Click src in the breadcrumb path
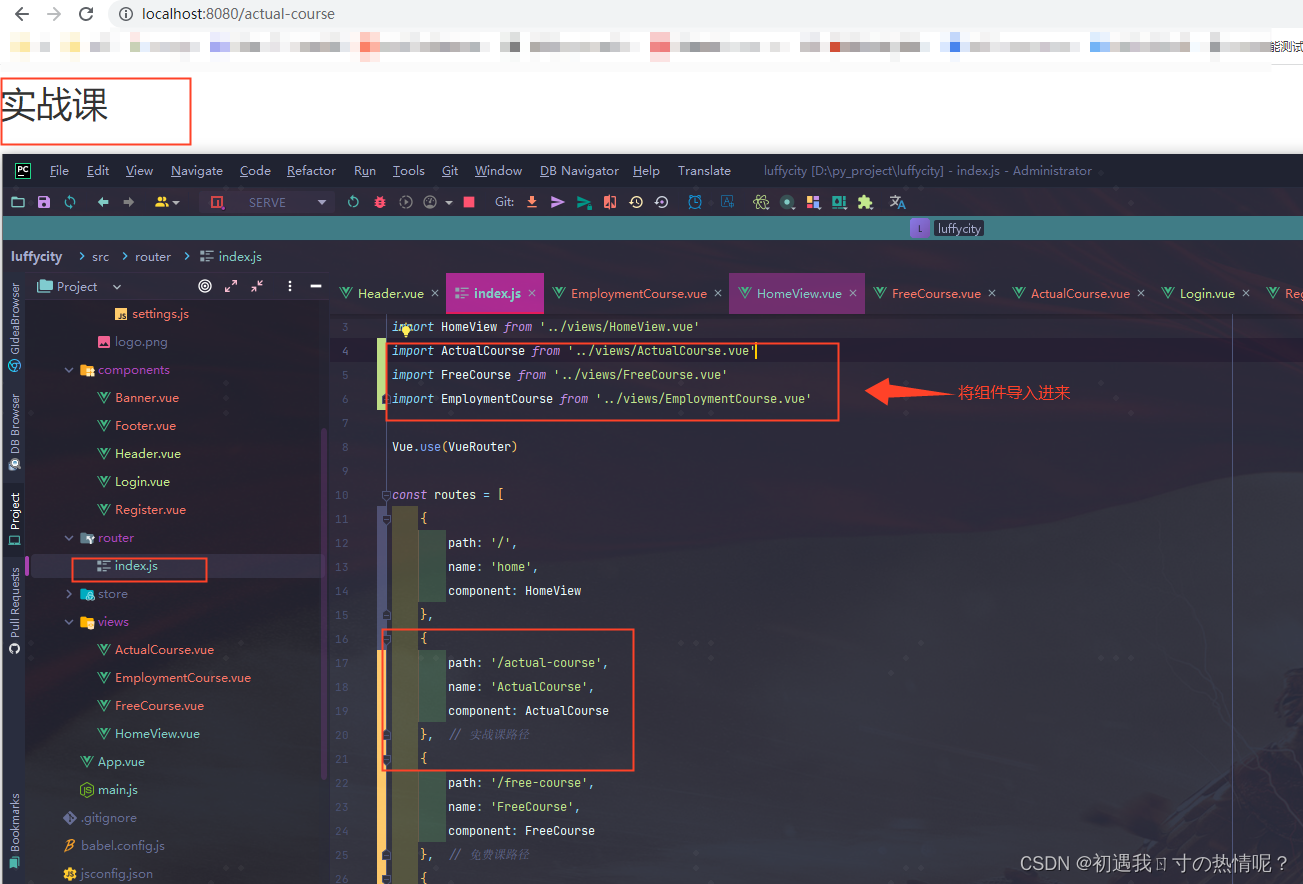 (x=101, y=257)
